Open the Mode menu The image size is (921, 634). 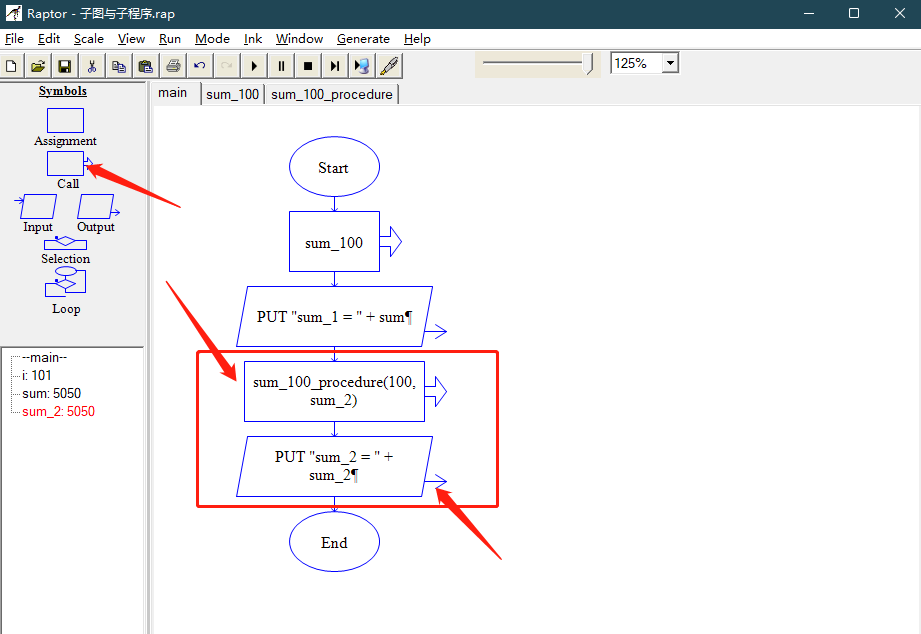coord(212,39)
